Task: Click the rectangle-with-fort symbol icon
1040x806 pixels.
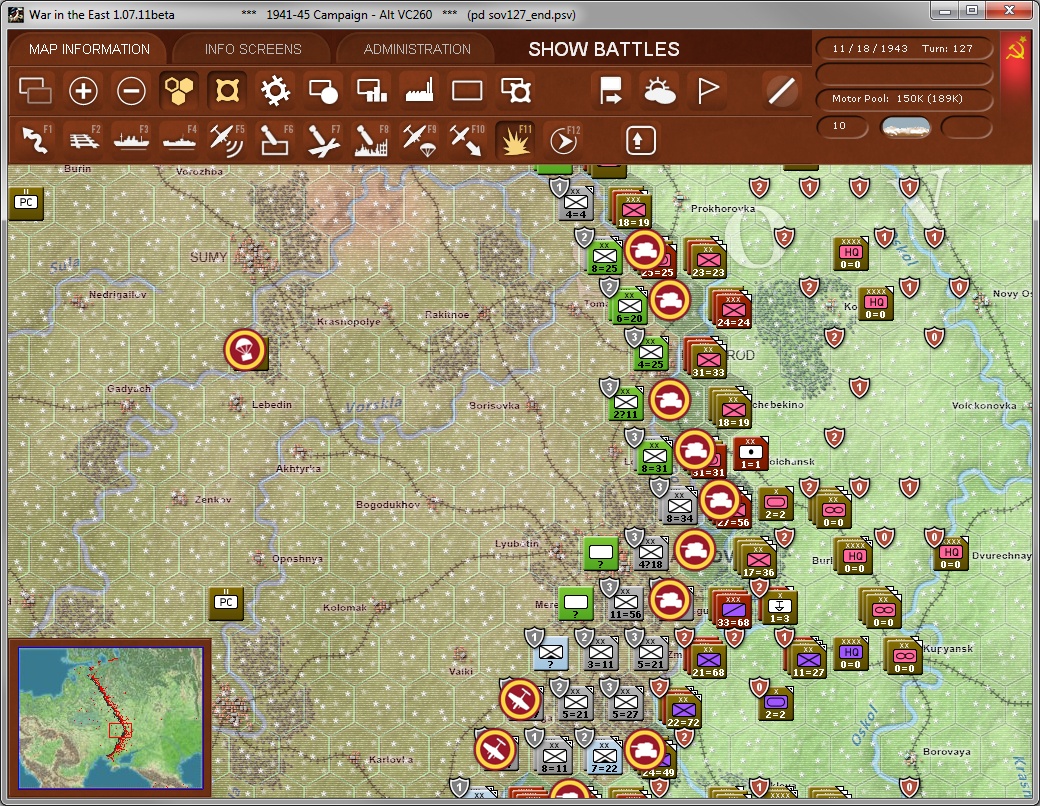Action: [x=515, y=90]
